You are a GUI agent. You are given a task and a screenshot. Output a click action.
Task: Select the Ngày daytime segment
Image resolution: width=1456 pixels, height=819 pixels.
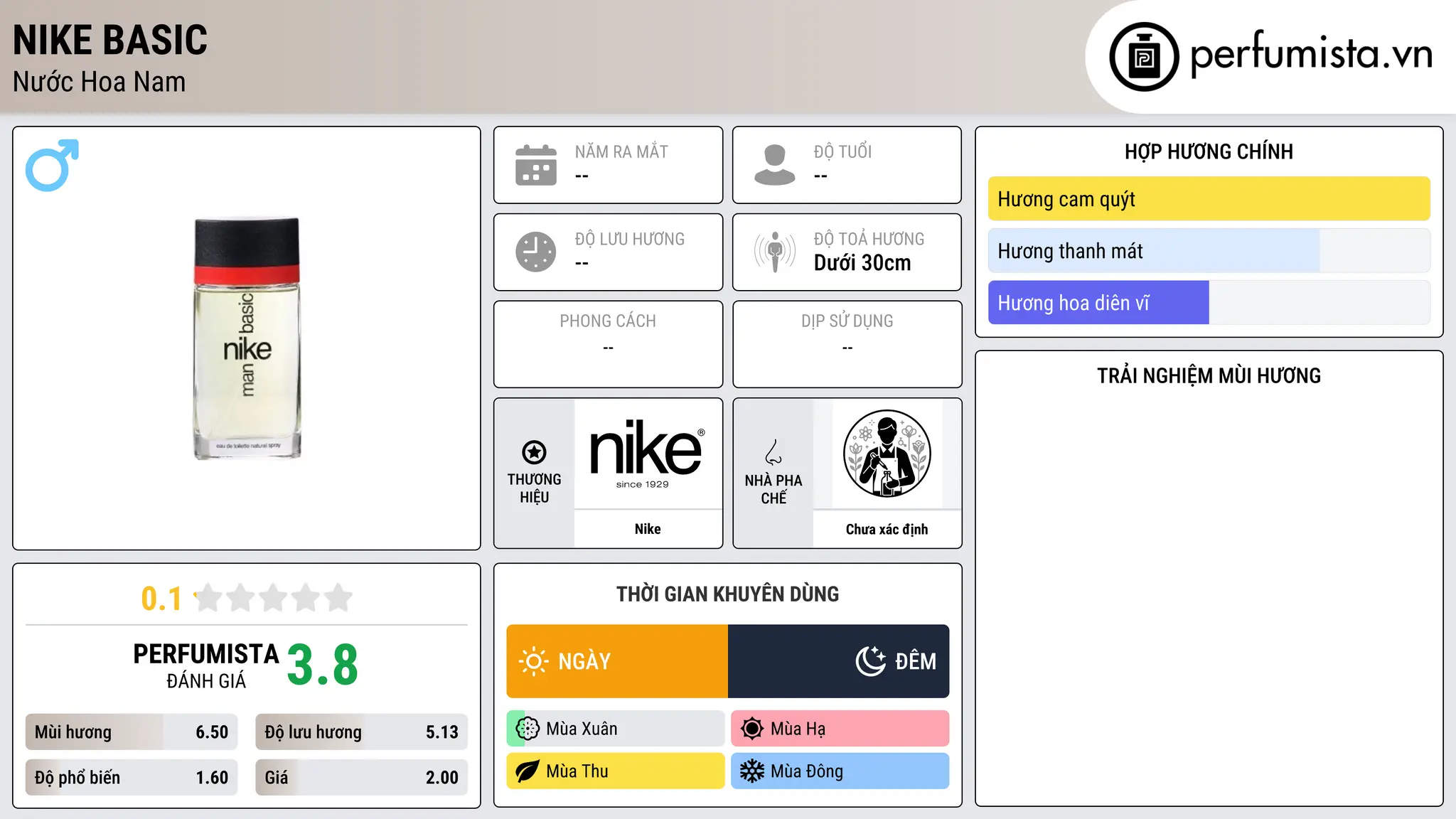click(x=617, y=661)
